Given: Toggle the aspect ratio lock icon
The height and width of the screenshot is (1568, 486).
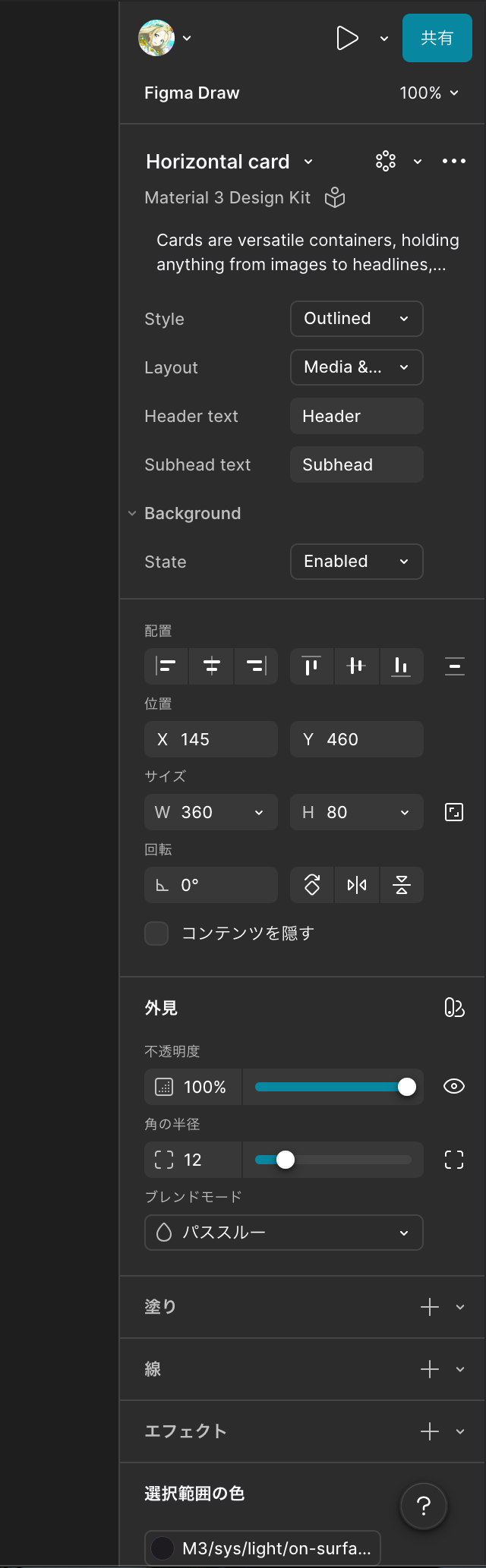Looking at the screenshot, I should tap(453, 812).
